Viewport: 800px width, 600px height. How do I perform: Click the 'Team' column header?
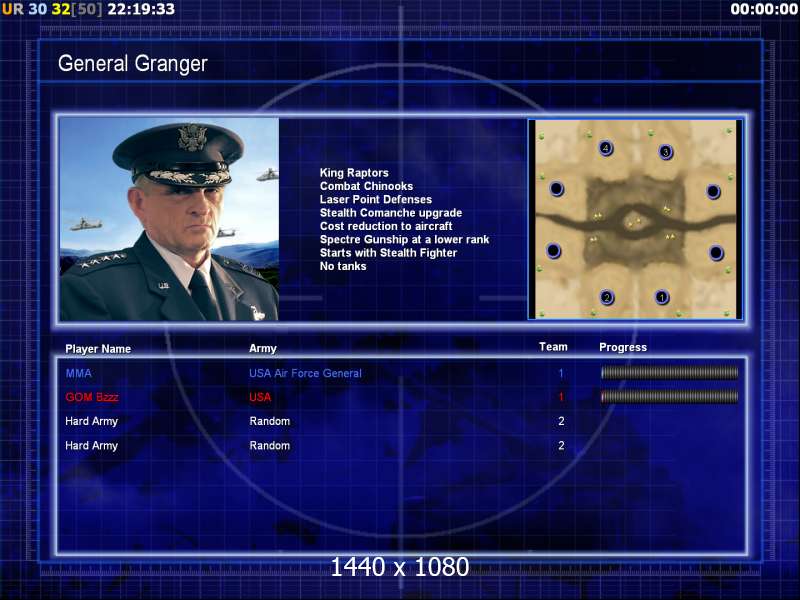pyautogui.click(x=553, y=347)
